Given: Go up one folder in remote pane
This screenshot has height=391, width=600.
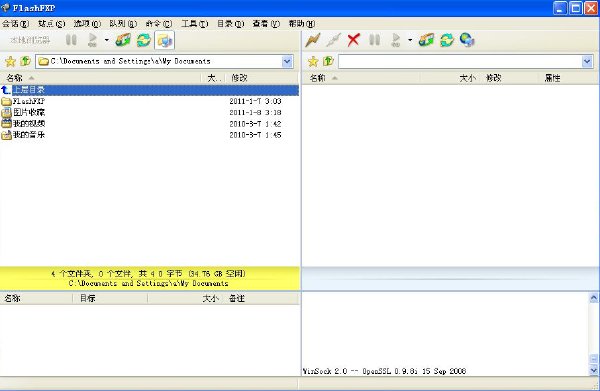Looking at the screenshot, I should tap(328, 61).
